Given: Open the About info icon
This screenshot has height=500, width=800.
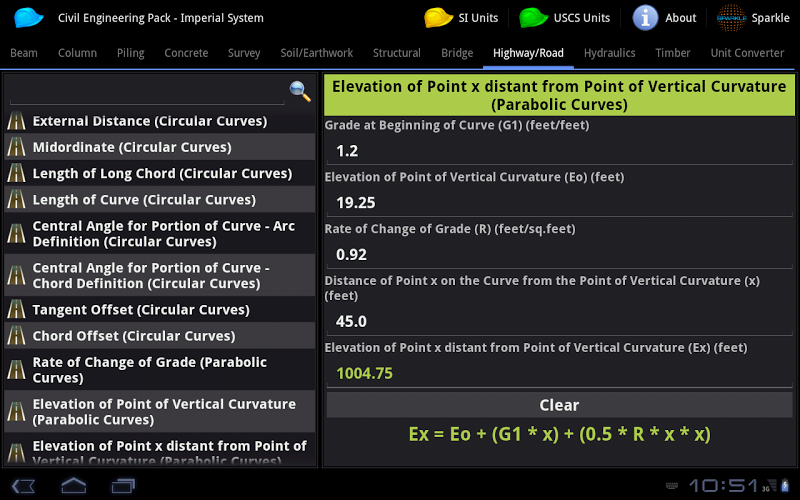Looking at the screenshot, I should (x=645, y=18).
